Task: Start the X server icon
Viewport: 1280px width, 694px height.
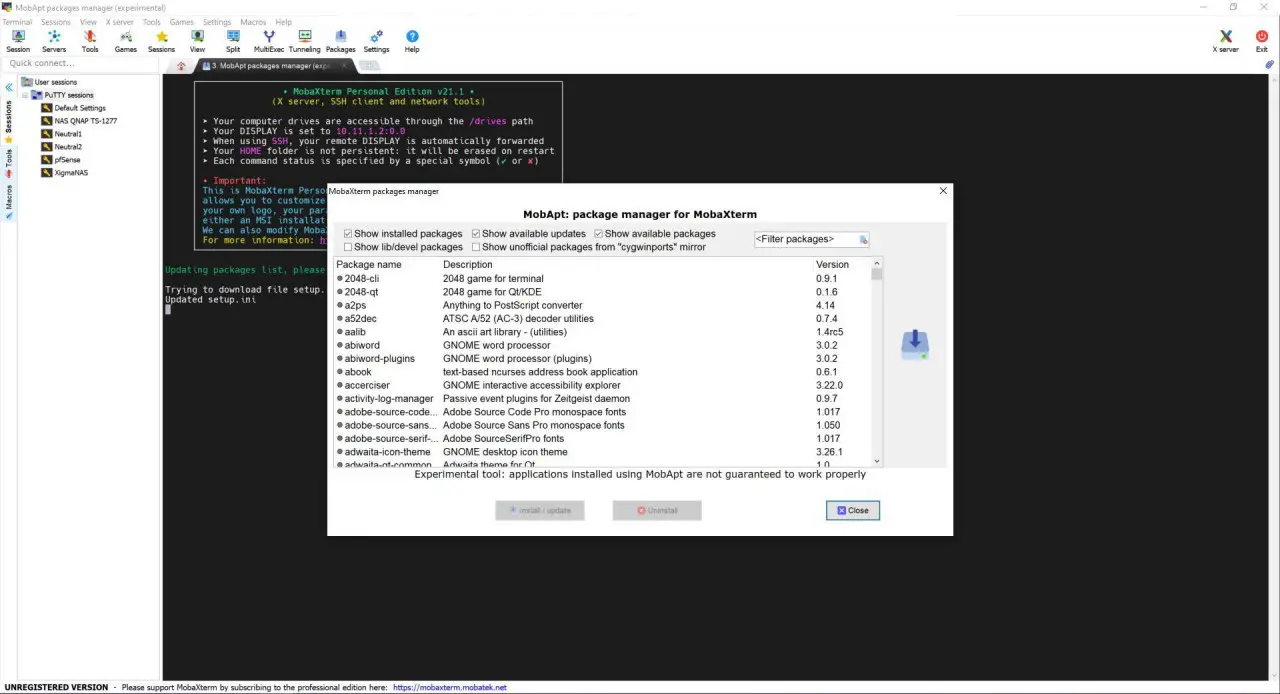Action: (x=1225, y=40)
